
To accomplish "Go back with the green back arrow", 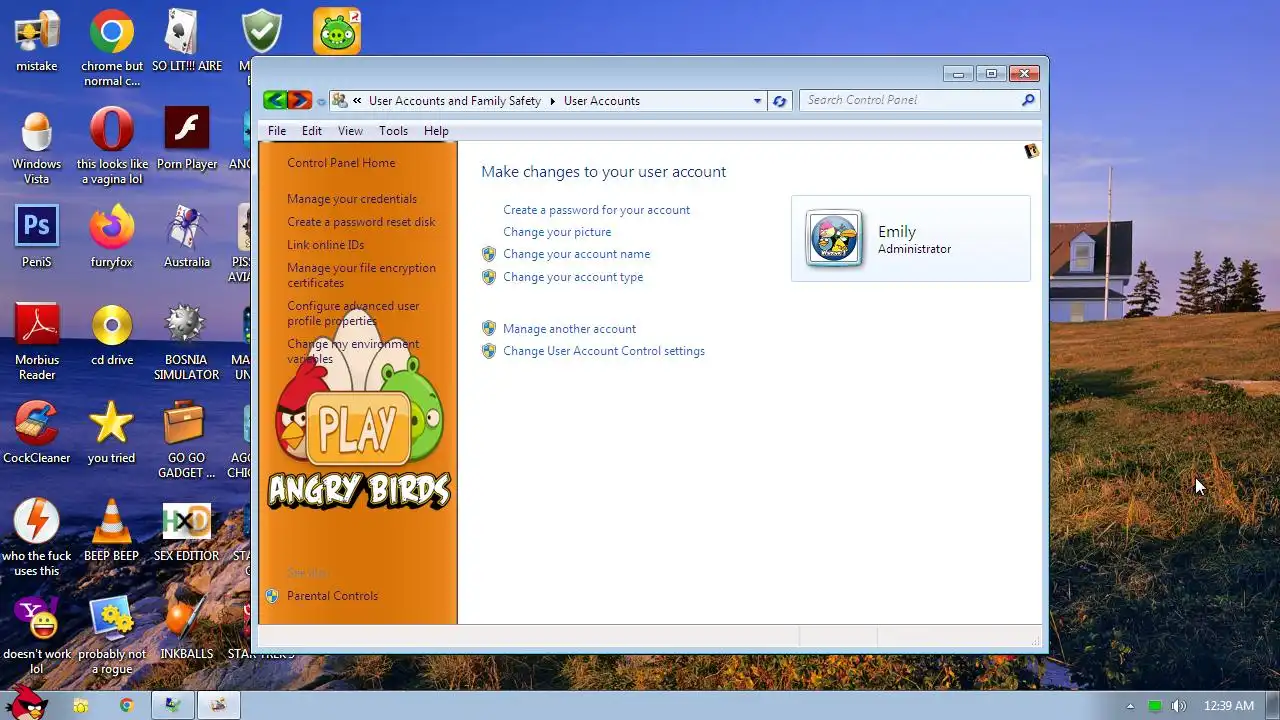I will coord(274,100).
